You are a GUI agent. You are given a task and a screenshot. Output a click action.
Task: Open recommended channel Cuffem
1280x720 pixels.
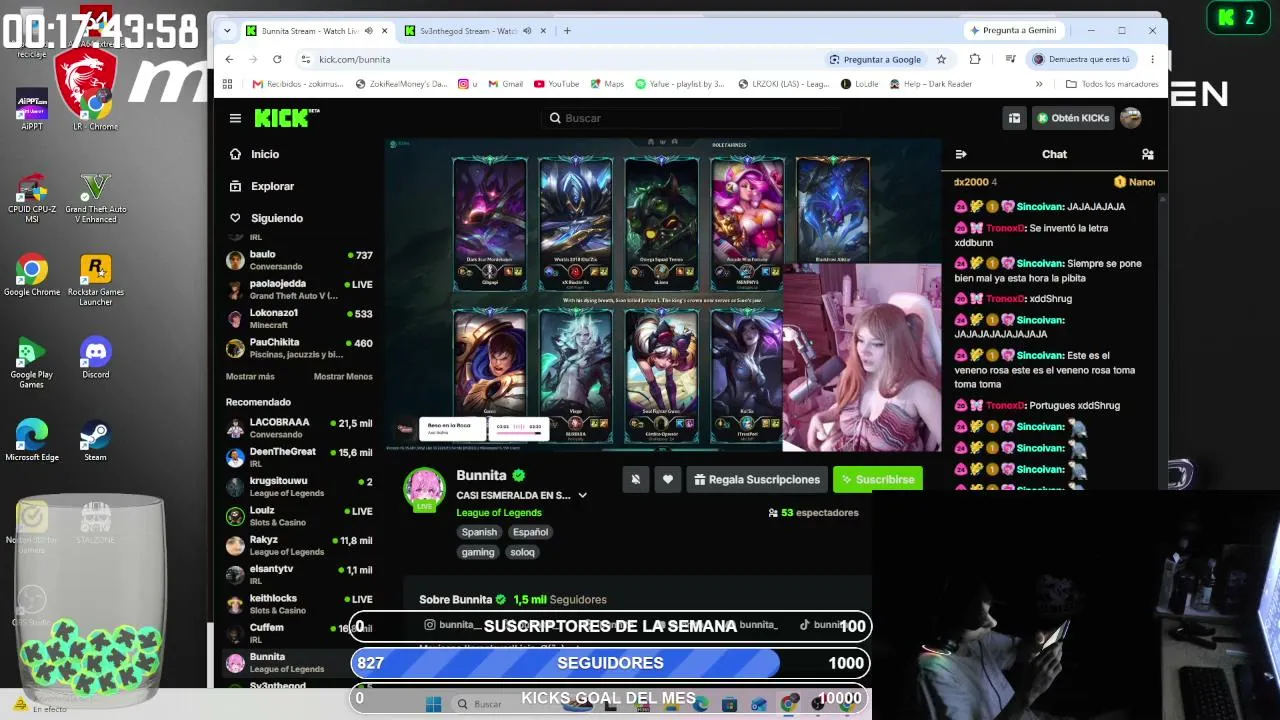[299, 633]
